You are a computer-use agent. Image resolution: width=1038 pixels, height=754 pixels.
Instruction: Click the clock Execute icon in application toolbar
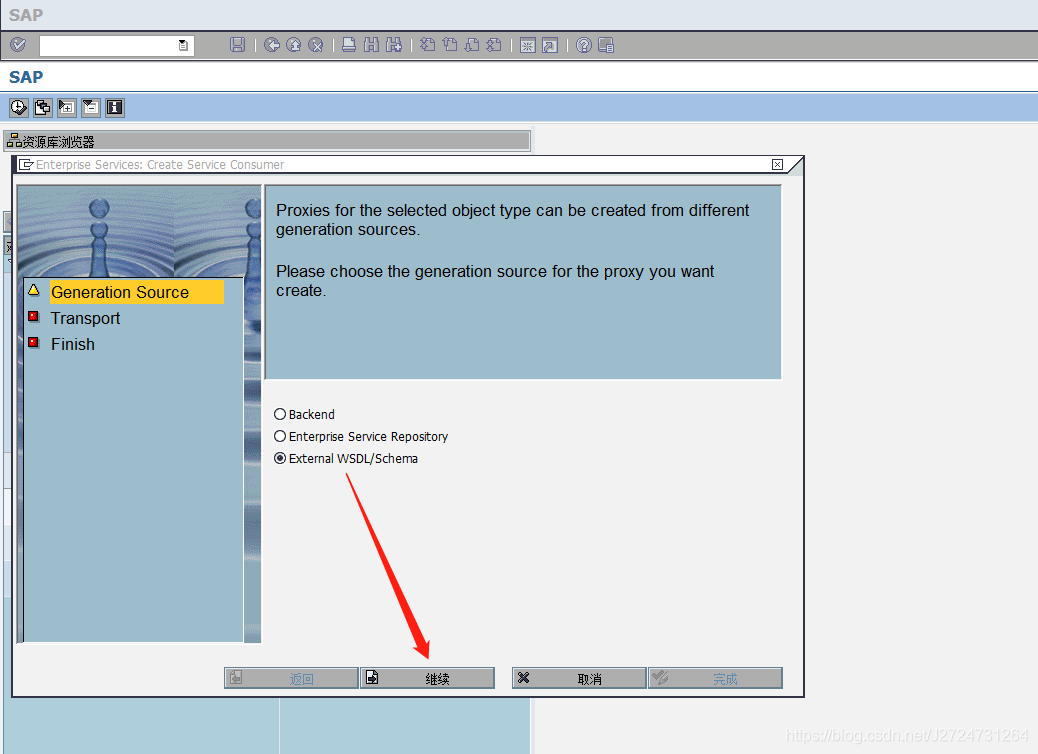(x=19, y=107)
